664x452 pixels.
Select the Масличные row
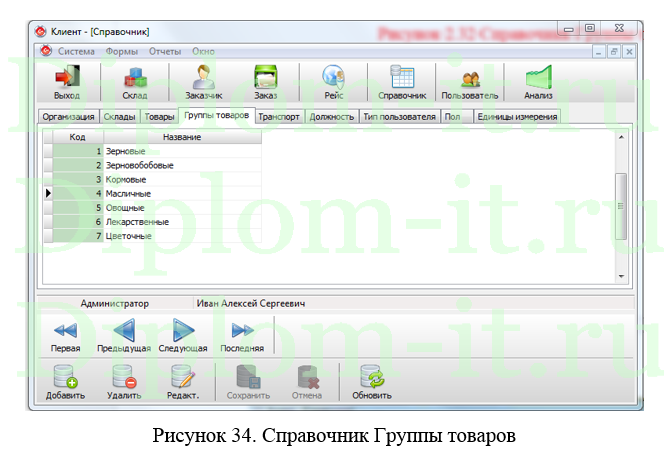tap(152, 193)
